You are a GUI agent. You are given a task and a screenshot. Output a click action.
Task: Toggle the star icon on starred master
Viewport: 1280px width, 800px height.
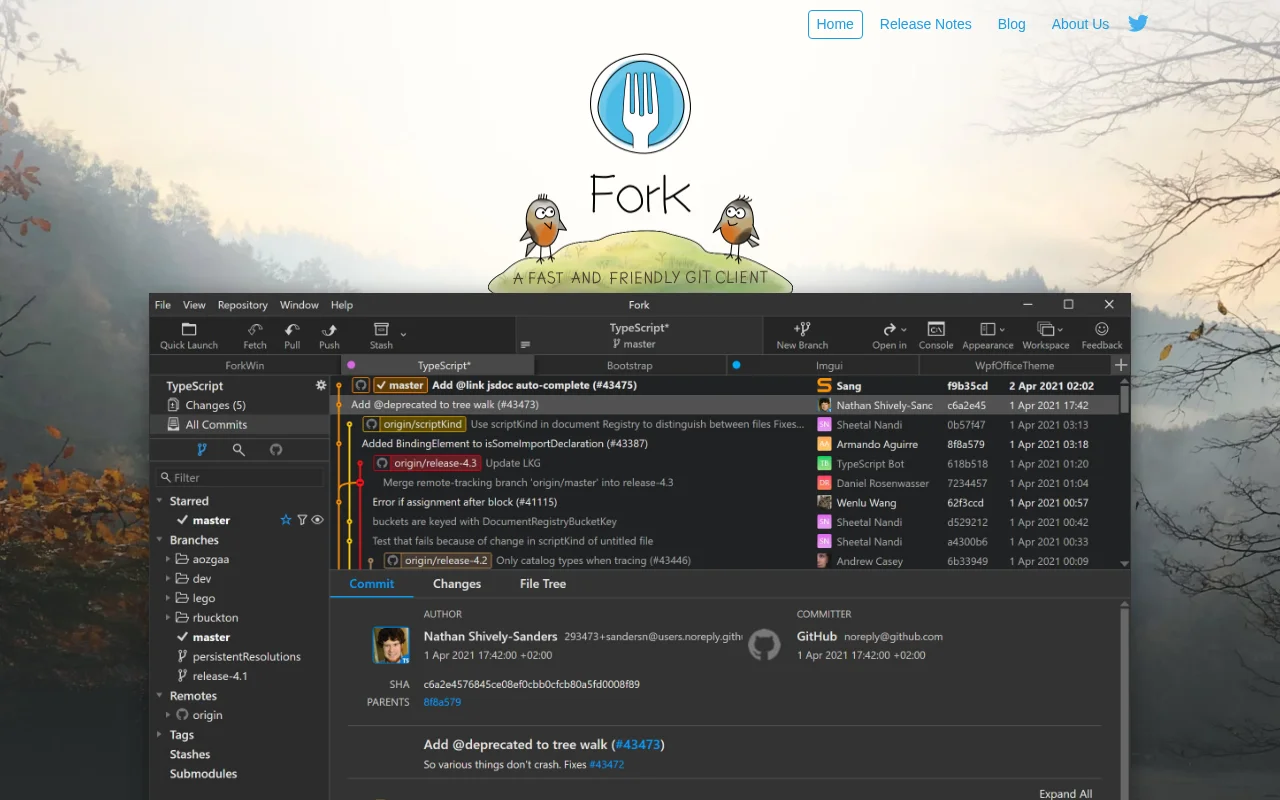point(286,520)
